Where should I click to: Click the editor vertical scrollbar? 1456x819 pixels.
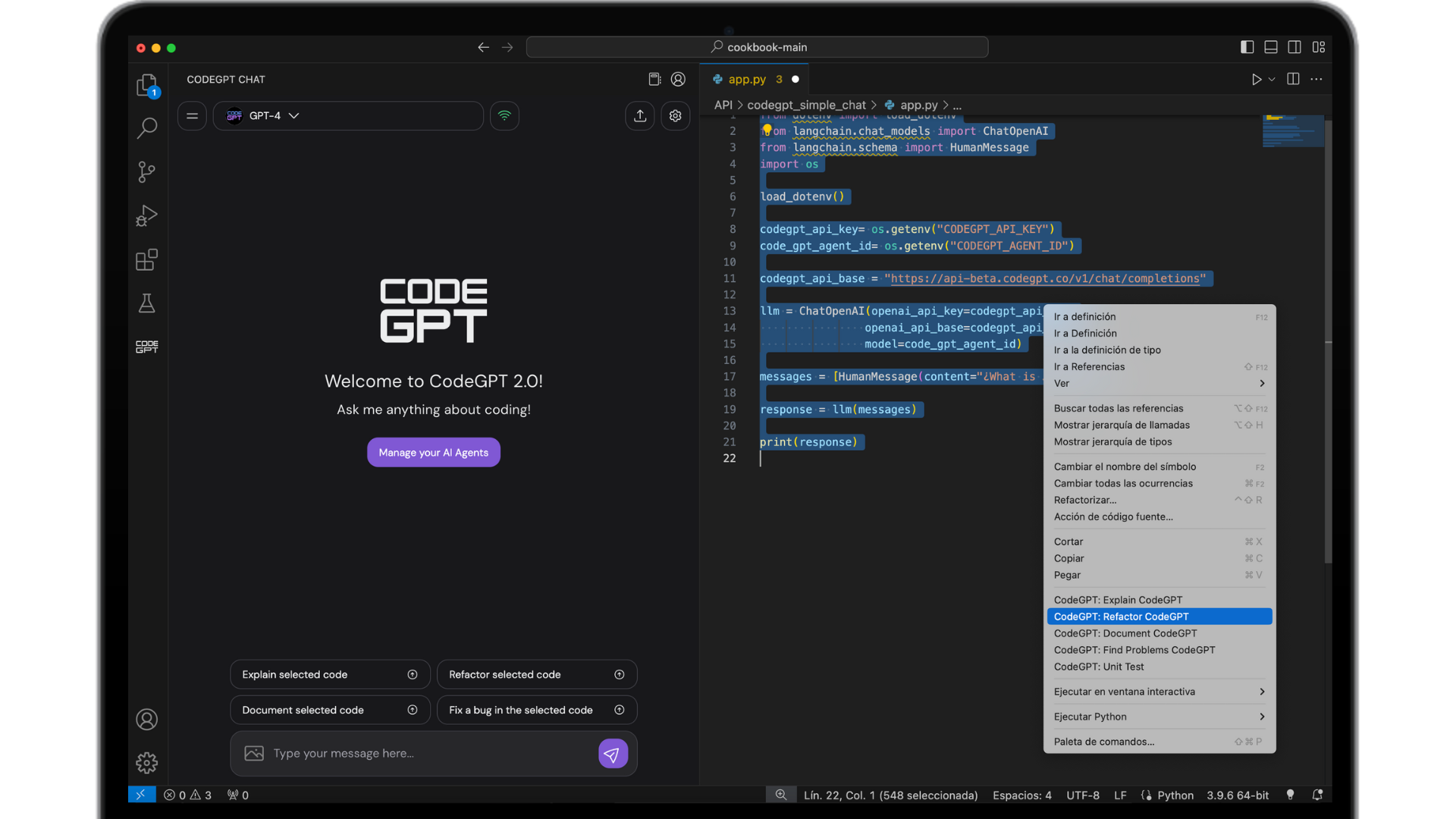1328,341
